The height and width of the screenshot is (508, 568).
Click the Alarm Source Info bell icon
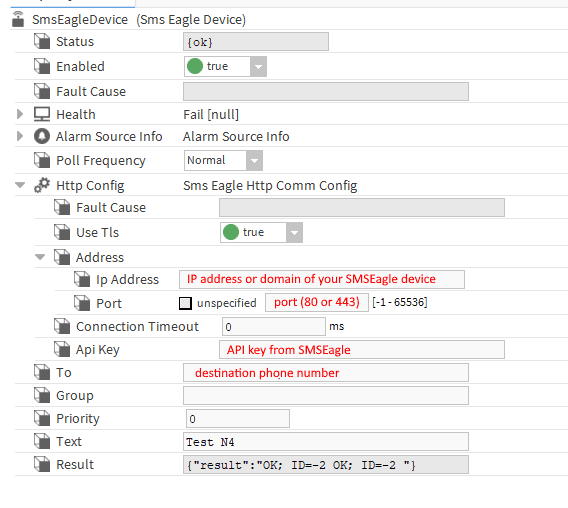coord(42,137)
